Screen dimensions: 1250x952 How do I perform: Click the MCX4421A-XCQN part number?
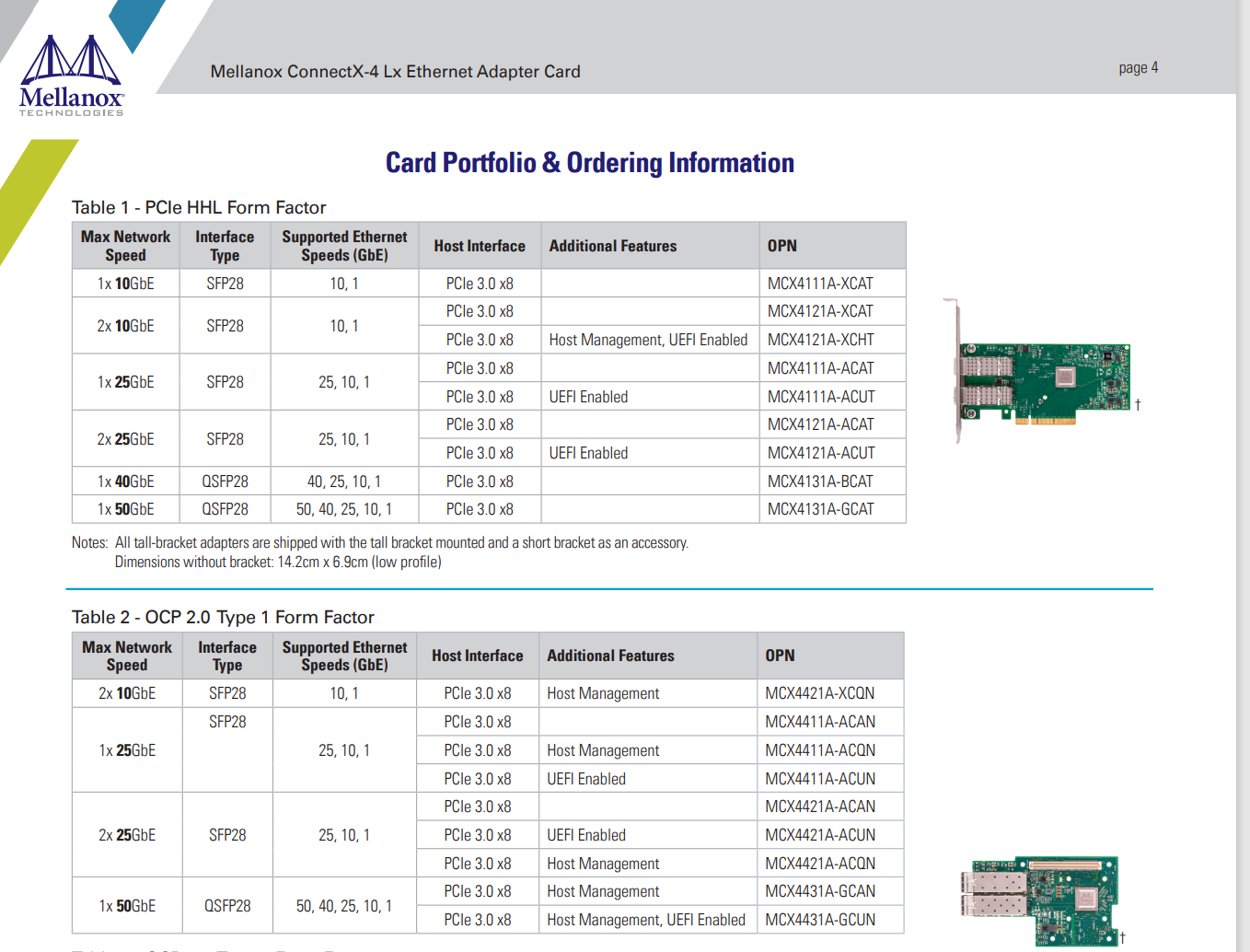pos(819,693)
